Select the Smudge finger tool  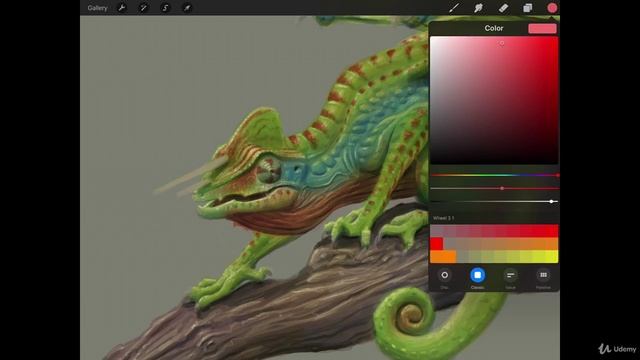click(478, 8)
